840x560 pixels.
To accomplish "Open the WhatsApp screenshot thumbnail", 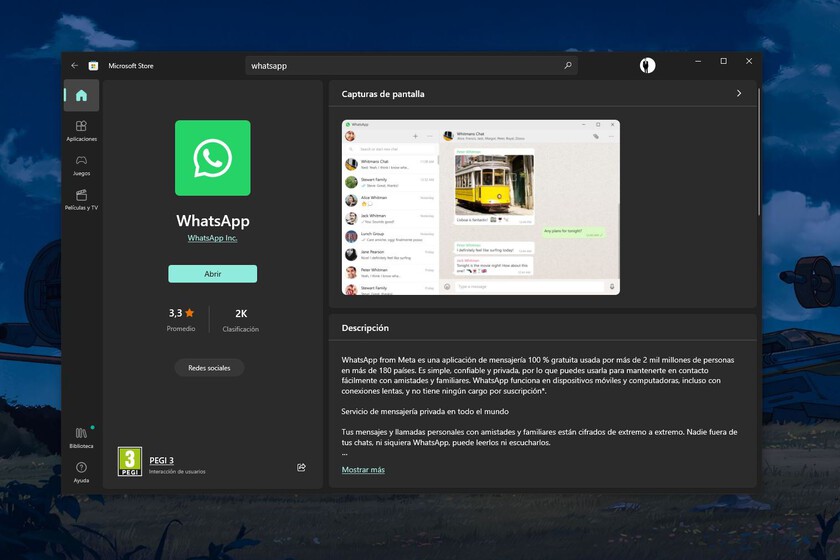I will point(481,207).
